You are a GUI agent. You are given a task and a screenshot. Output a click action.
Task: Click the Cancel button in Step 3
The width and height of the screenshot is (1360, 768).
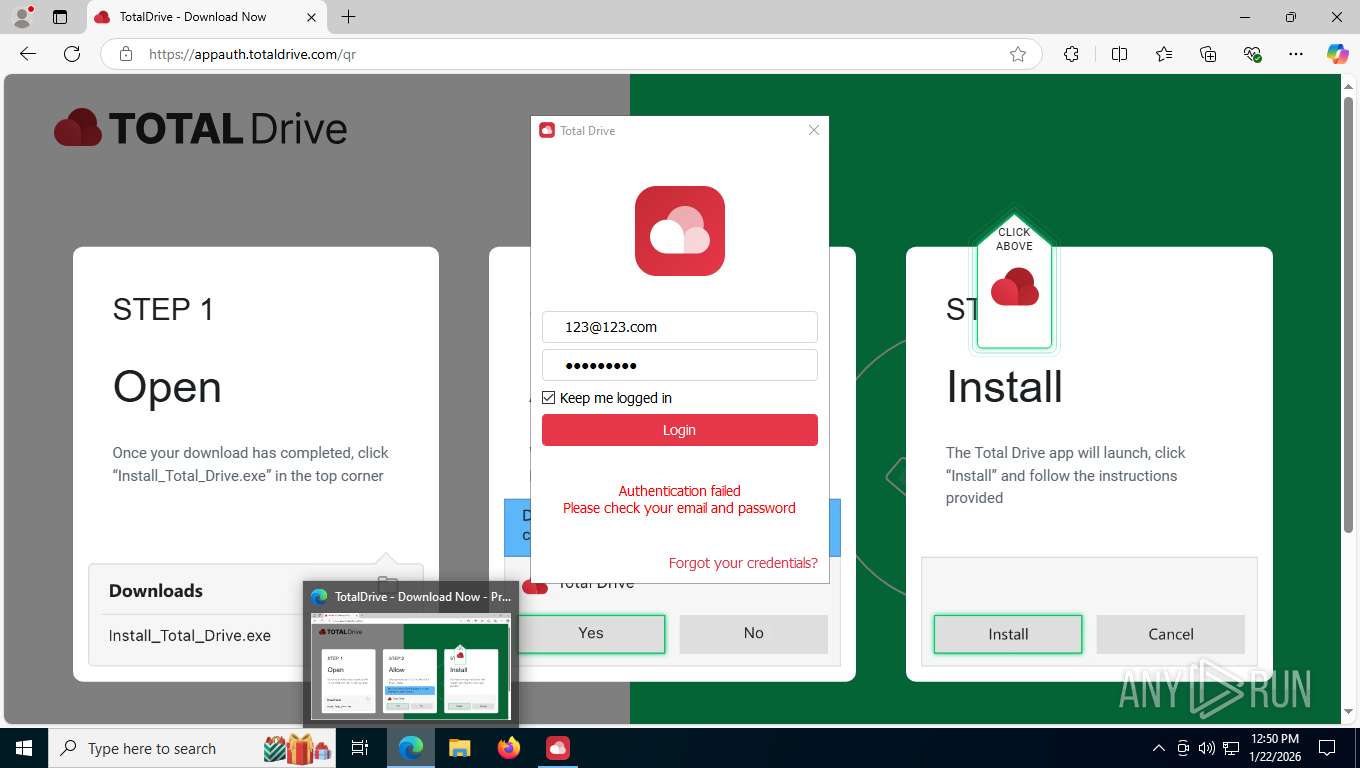(1171, 634)
